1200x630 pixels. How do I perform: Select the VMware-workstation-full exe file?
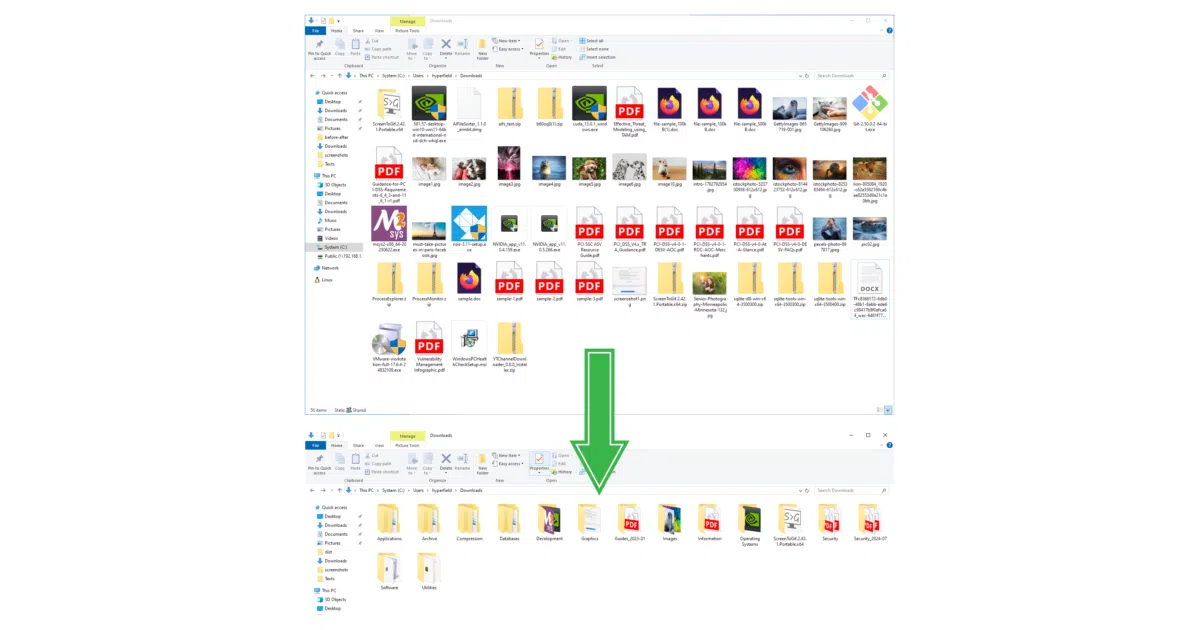click(x=389, y=347)
